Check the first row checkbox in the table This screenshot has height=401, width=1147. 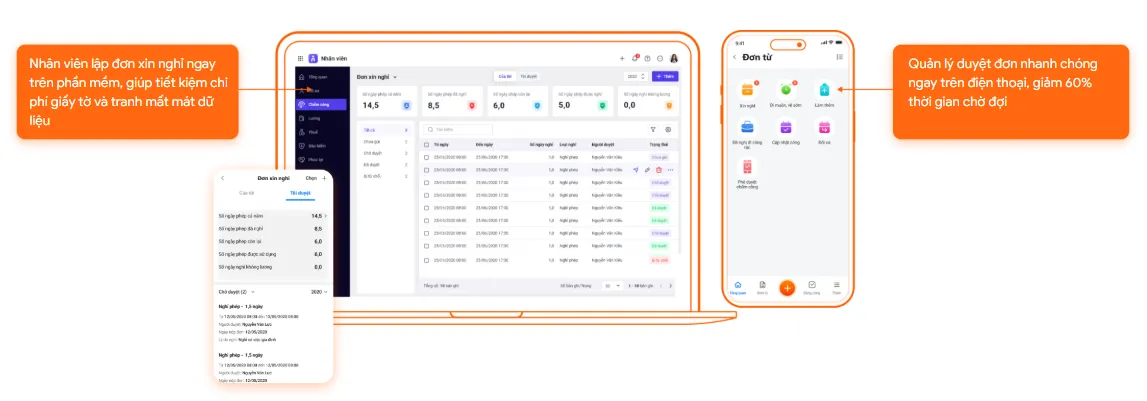(x=426, y=157)
